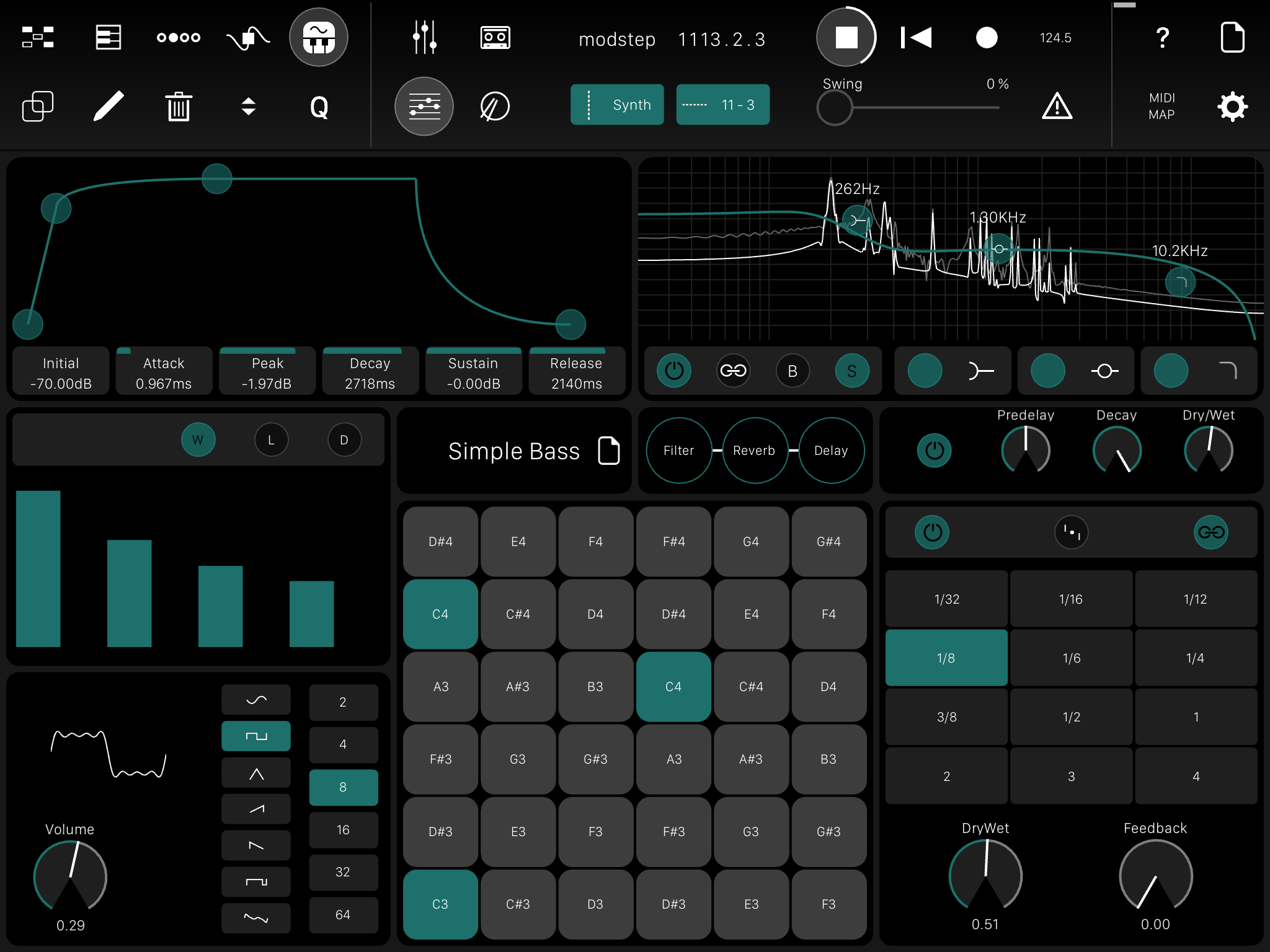Open the step sequencer dots icon
The height and width of the screenshot is (952, 1270).
[x=179, y=37]
